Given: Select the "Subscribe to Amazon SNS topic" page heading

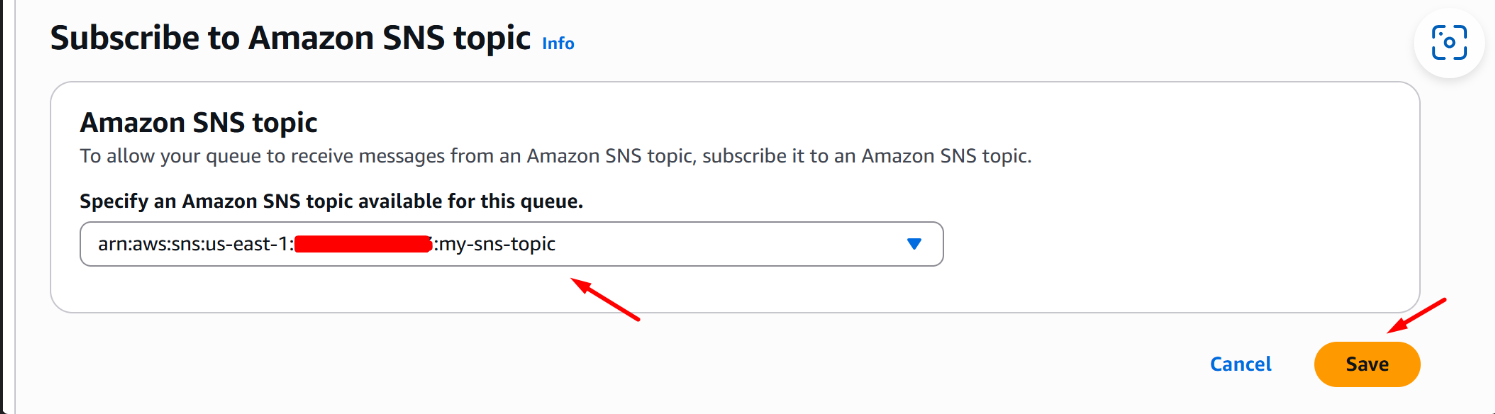Looking at the screenshot, I should coord(290,39).
